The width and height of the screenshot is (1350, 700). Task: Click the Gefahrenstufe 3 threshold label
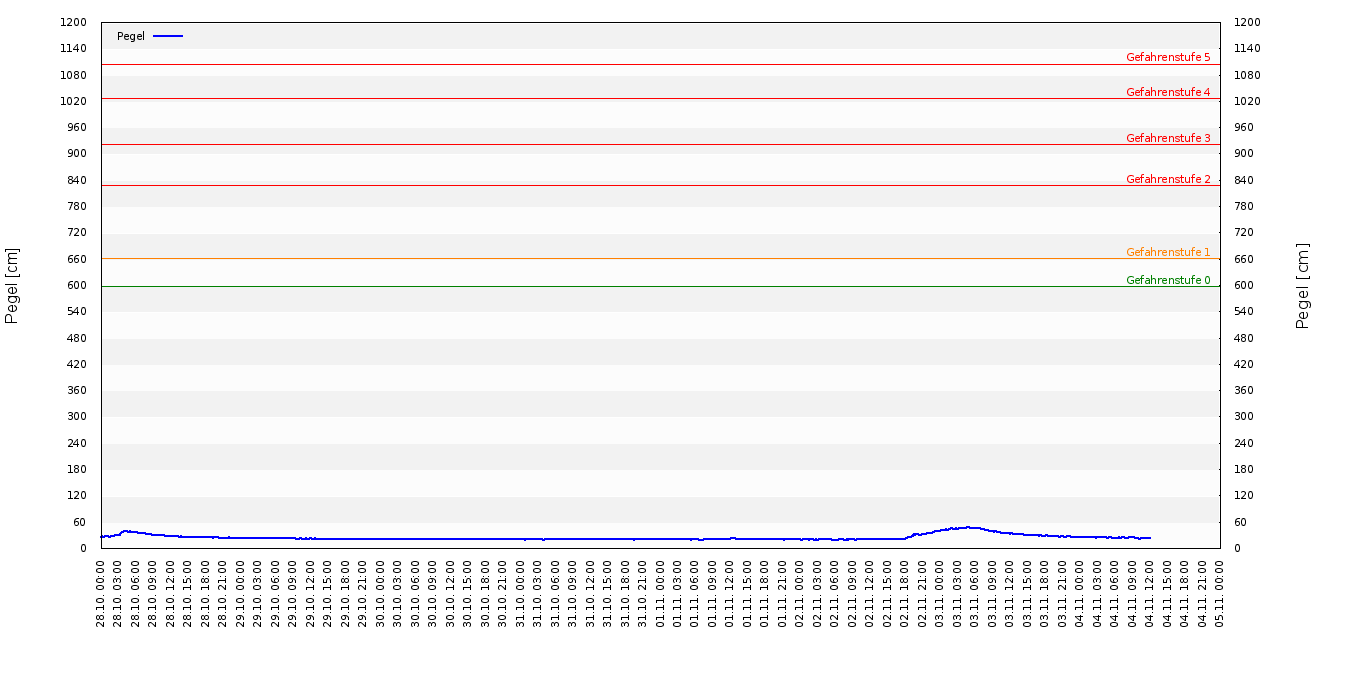coord(1167,138)
